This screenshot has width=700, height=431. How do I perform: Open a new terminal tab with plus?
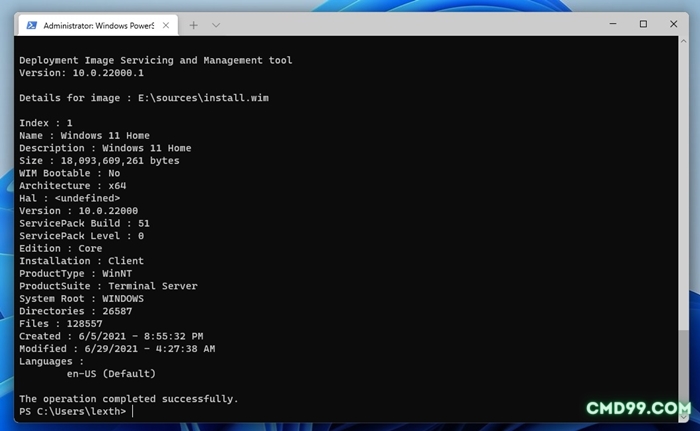[x=193, y=25]
